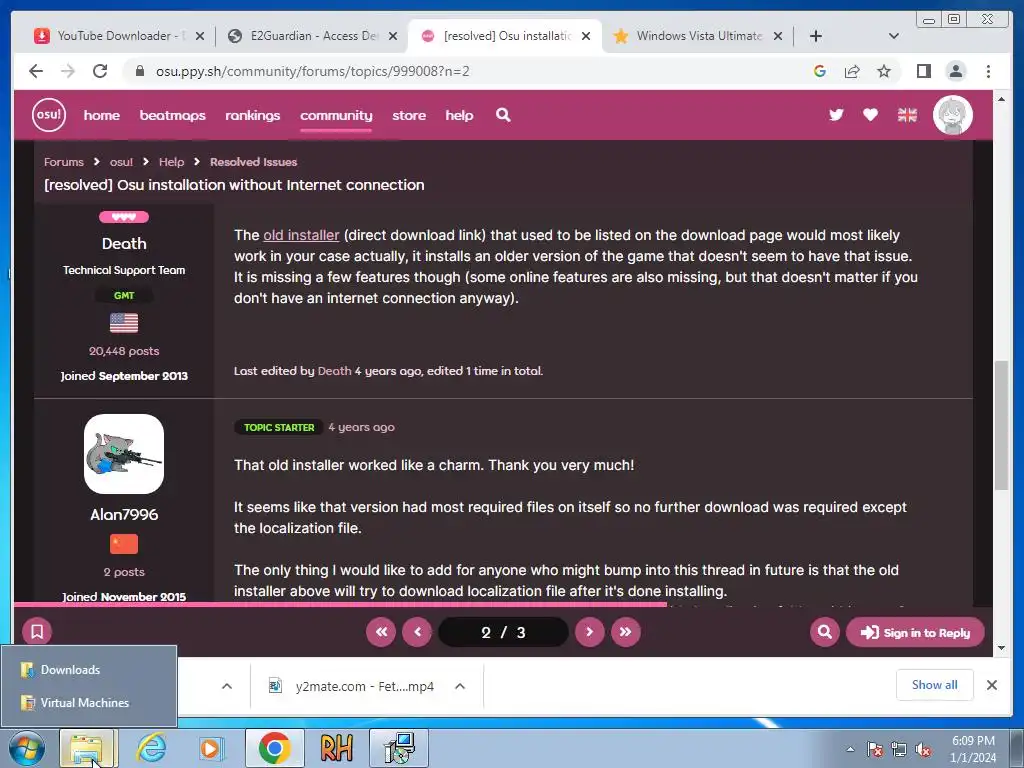Expand options for y2mate download item
The height and width of the screenshot is (768, 1024).
coord(460,686)
